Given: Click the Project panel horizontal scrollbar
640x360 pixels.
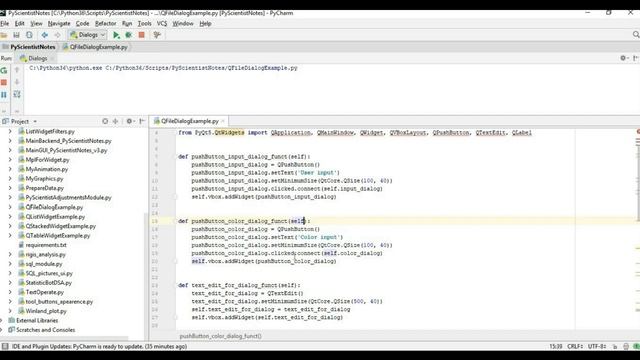Looking at the screenshot, I should point(64,339).
